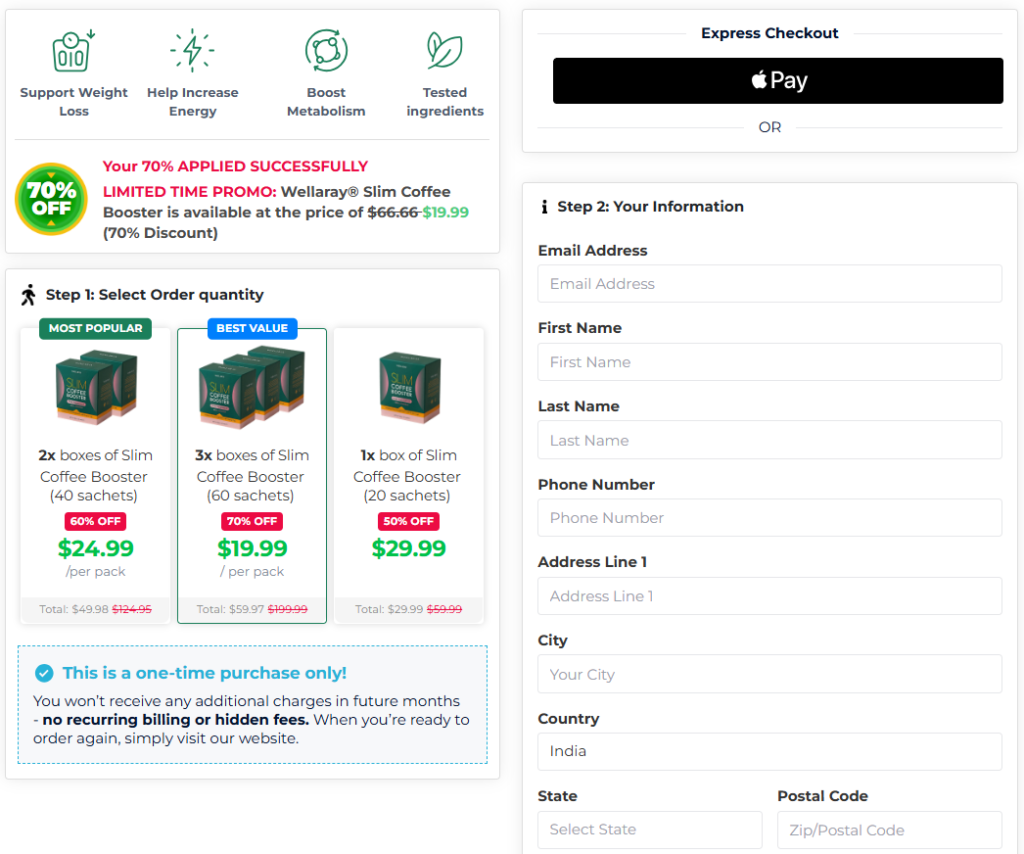Click 'This is a one-time purchase only!' heading

click(x=204, y=673)
